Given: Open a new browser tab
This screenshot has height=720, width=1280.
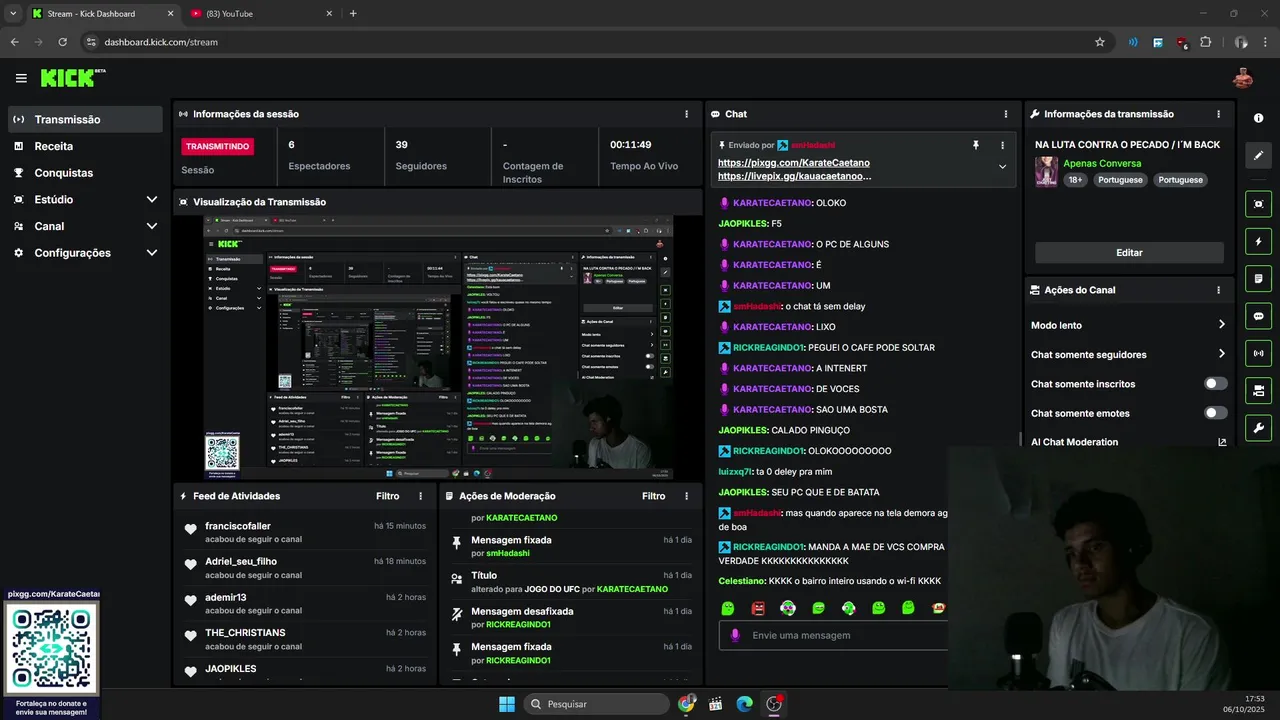Looking at the screenshot, I should [353, 13].
